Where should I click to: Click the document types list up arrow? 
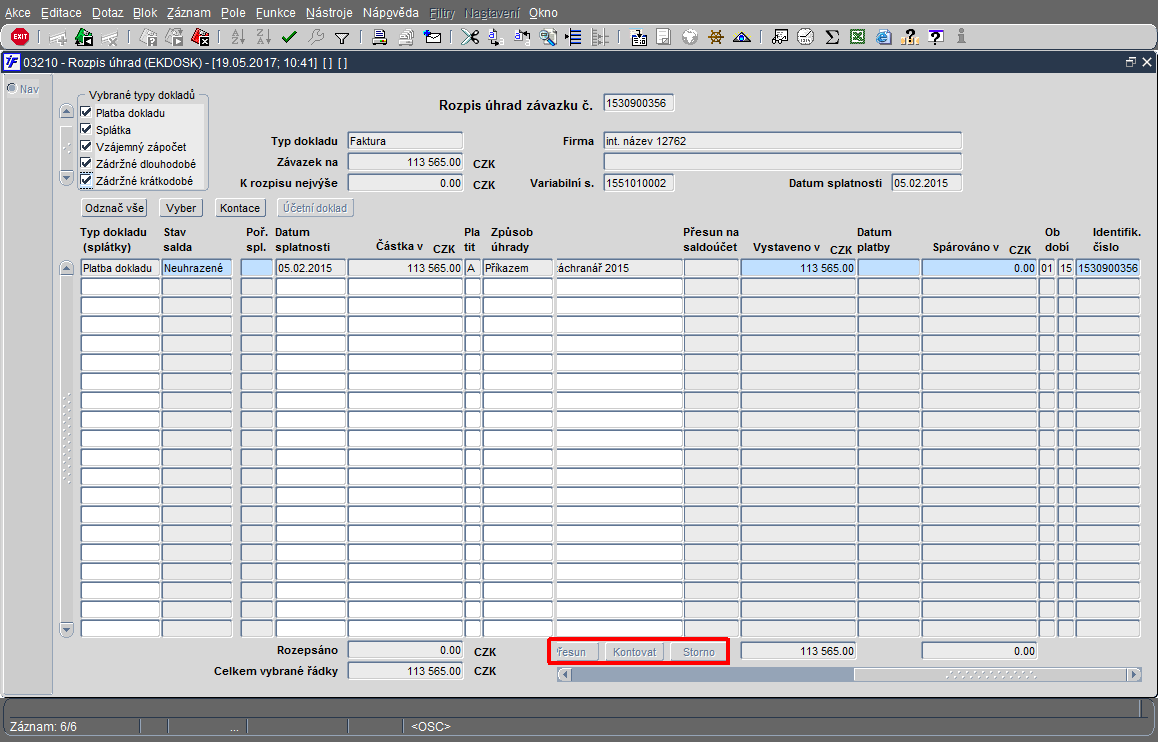click(66, 111)
